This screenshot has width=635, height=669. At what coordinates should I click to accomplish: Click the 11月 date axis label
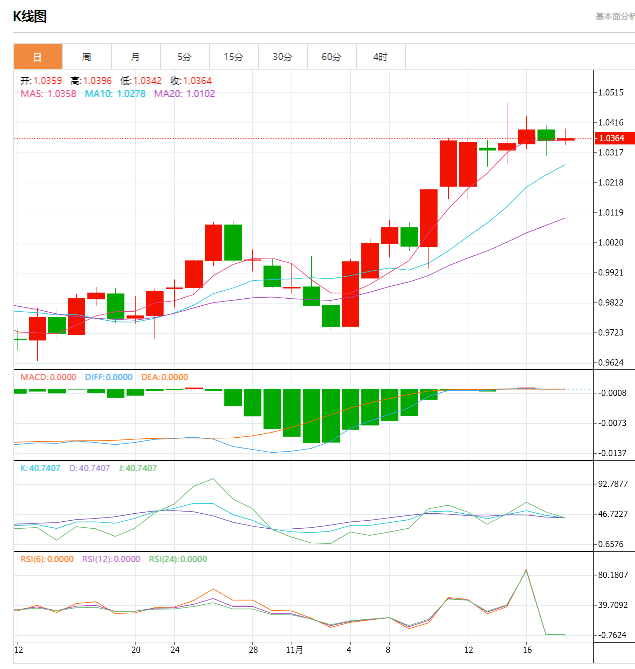coord(294,650)
